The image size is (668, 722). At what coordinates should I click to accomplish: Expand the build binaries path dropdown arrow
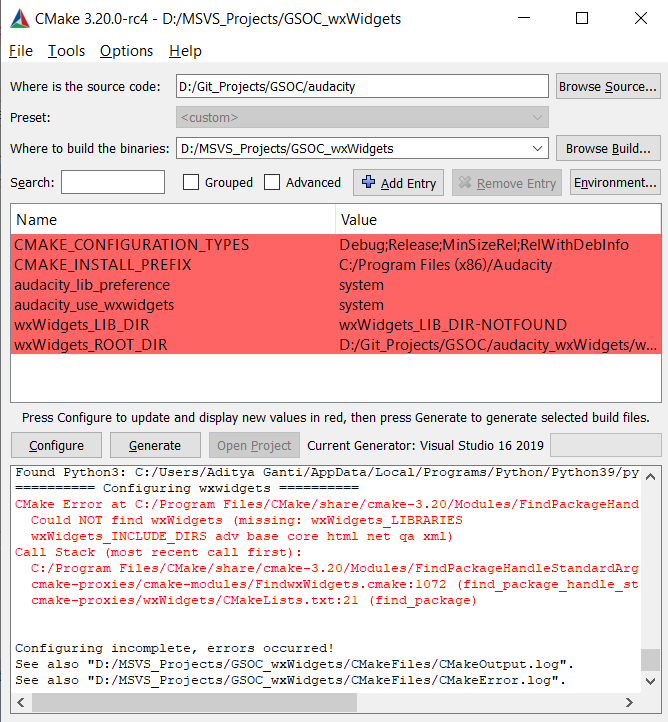537,149
